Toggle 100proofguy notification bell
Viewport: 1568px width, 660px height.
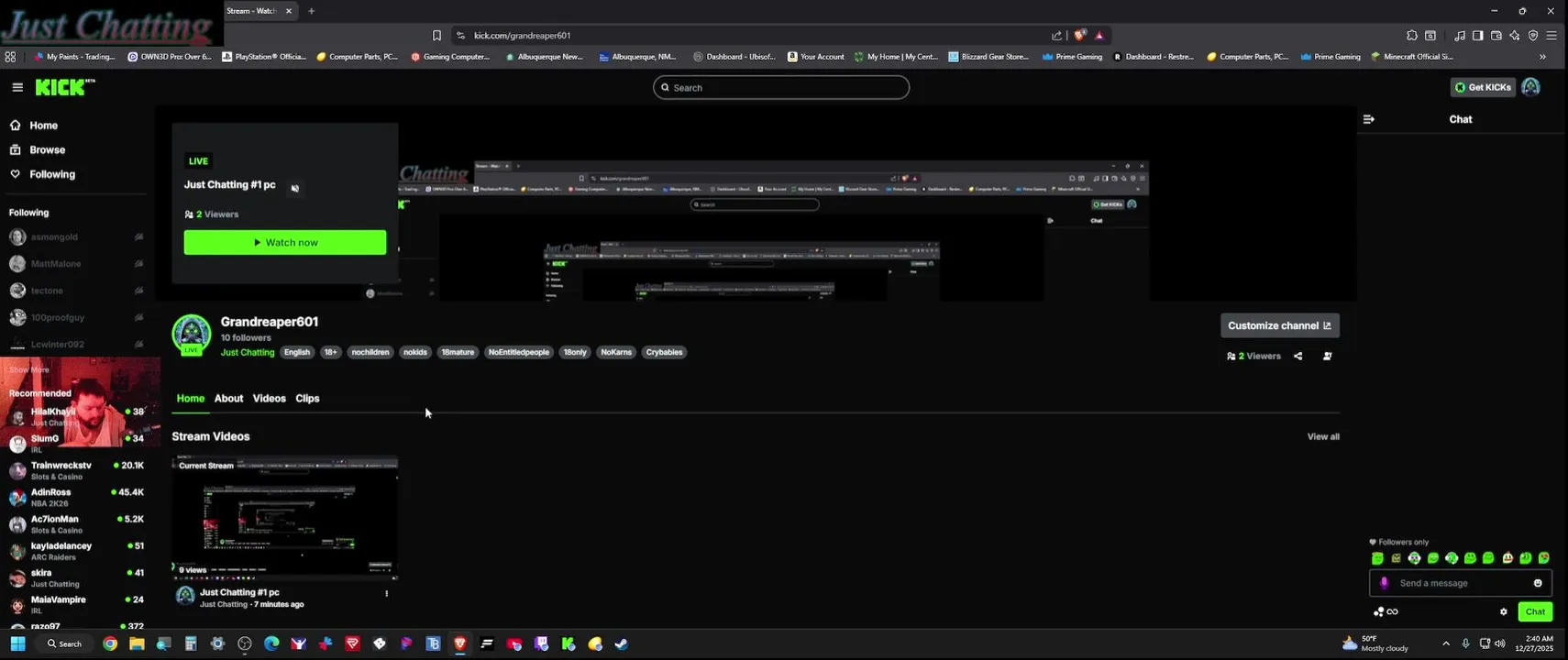[x=138, y=317]
